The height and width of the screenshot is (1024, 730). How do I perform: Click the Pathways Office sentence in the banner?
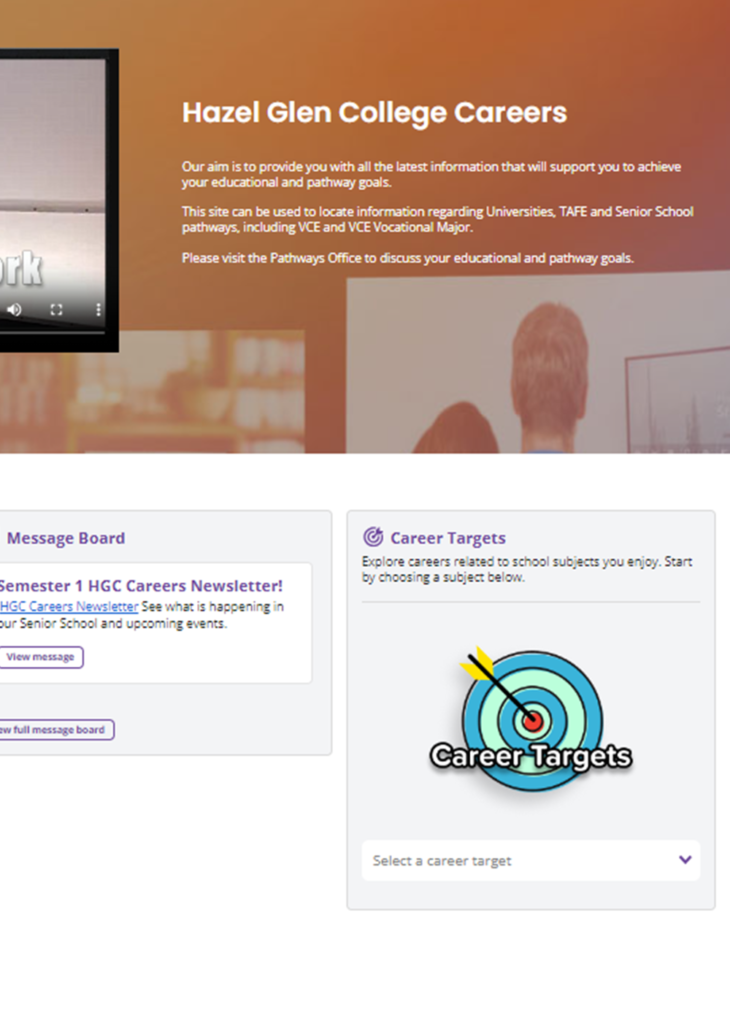click(x=407, y=258)
